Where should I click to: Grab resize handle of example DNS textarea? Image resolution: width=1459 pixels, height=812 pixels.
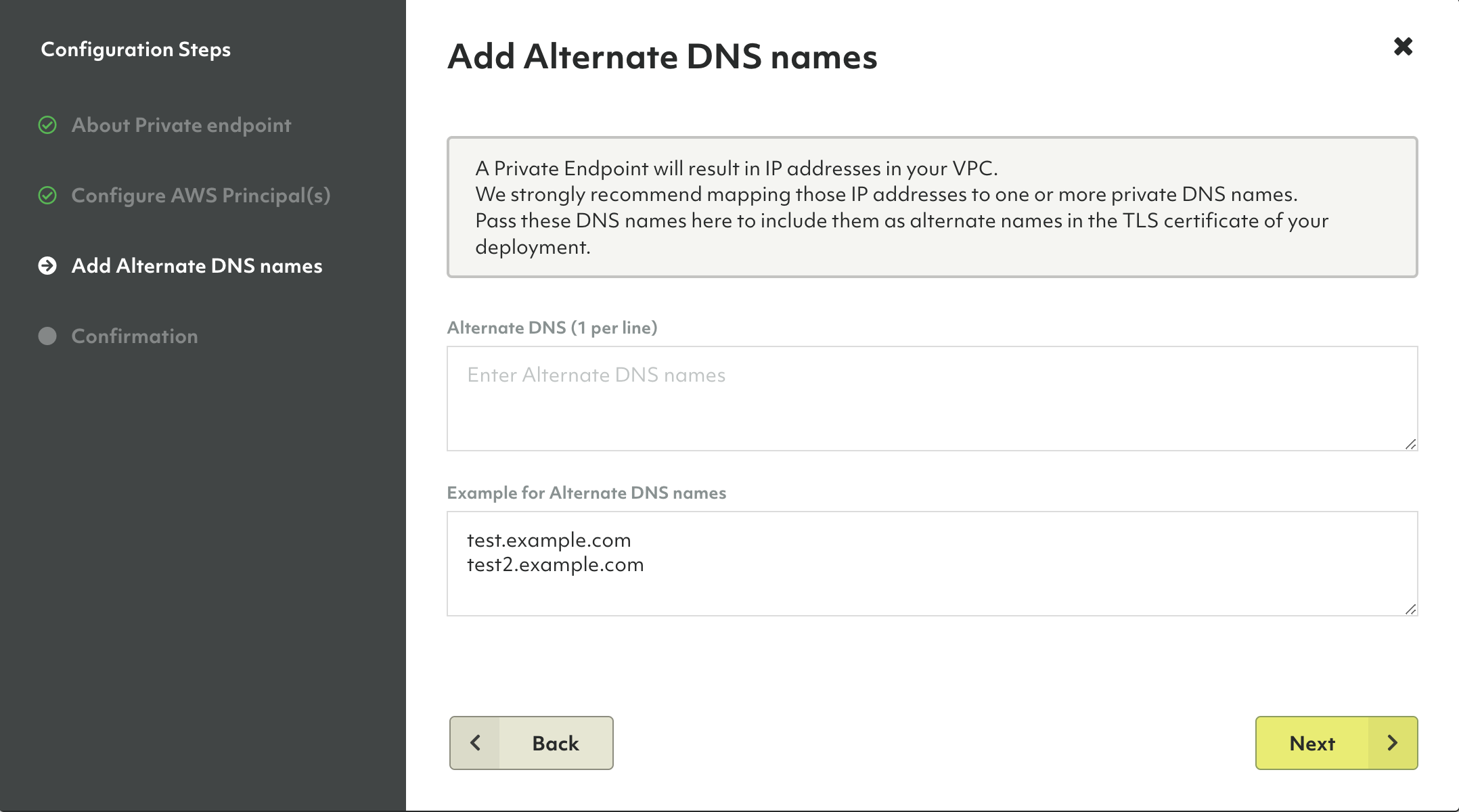click(1410, 609)
